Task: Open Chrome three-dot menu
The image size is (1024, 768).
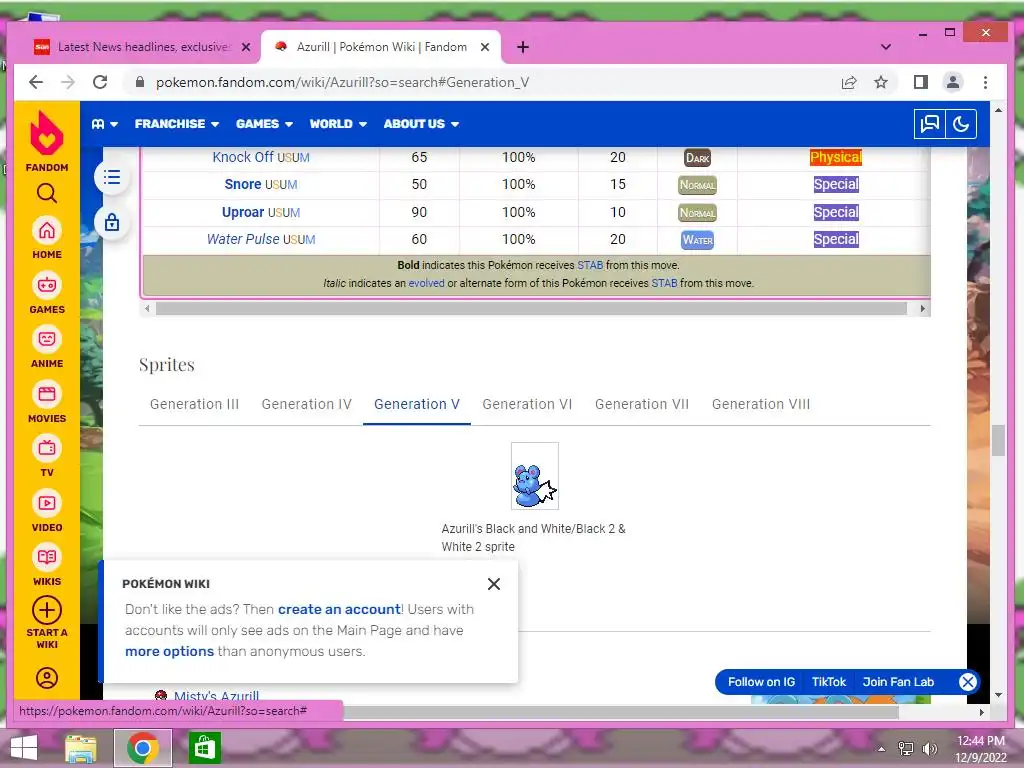Action: [985, 82]
